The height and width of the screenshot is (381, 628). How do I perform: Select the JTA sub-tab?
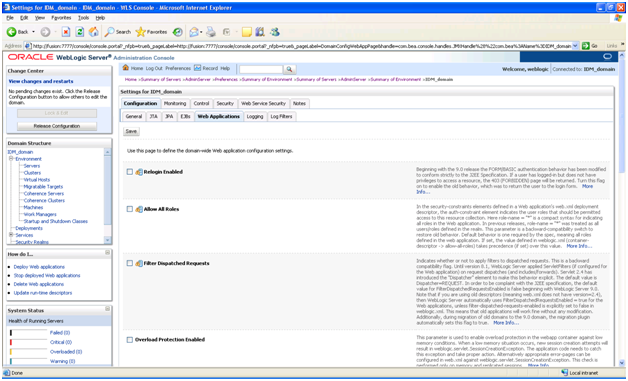pyautogui.click(x=153, y=117)
